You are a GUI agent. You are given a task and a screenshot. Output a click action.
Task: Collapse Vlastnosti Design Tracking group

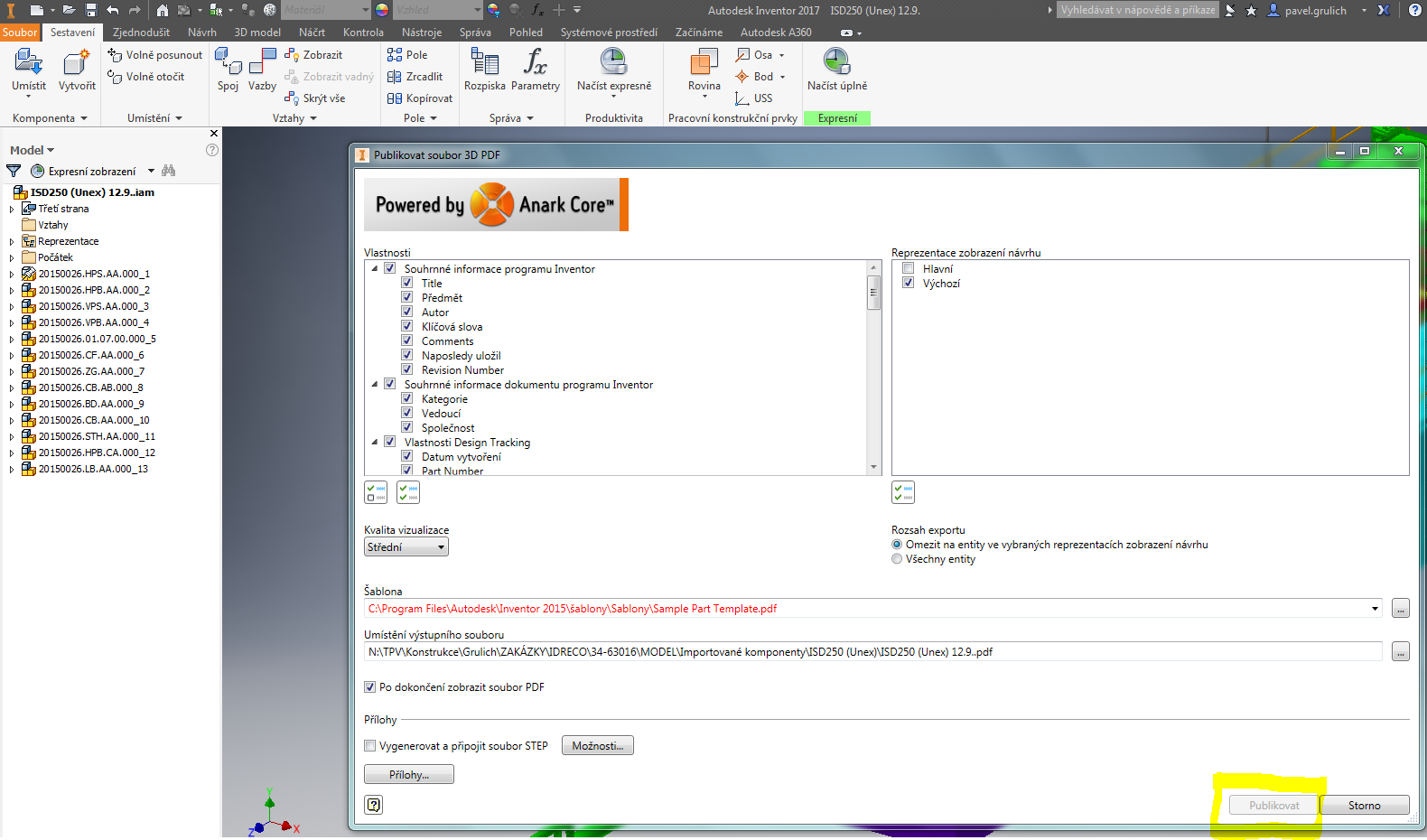click(375, 442)
